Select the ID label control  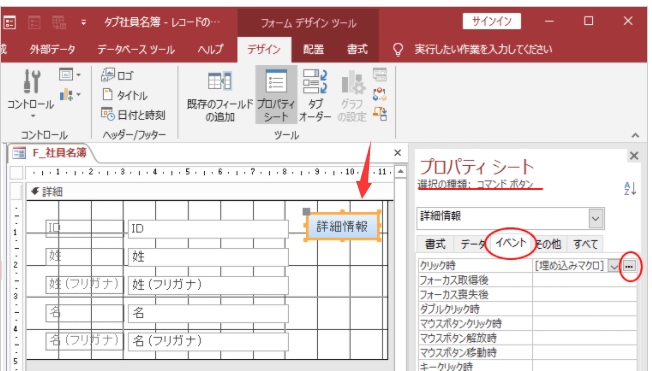(84, 228)
